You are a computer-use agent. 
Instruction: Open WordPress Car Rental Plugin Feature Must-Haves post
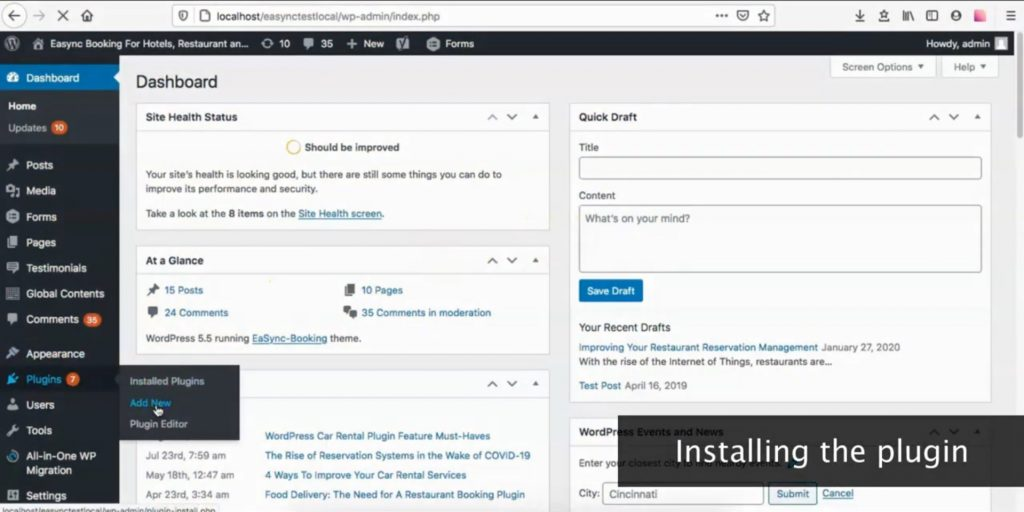pos(377,436)
